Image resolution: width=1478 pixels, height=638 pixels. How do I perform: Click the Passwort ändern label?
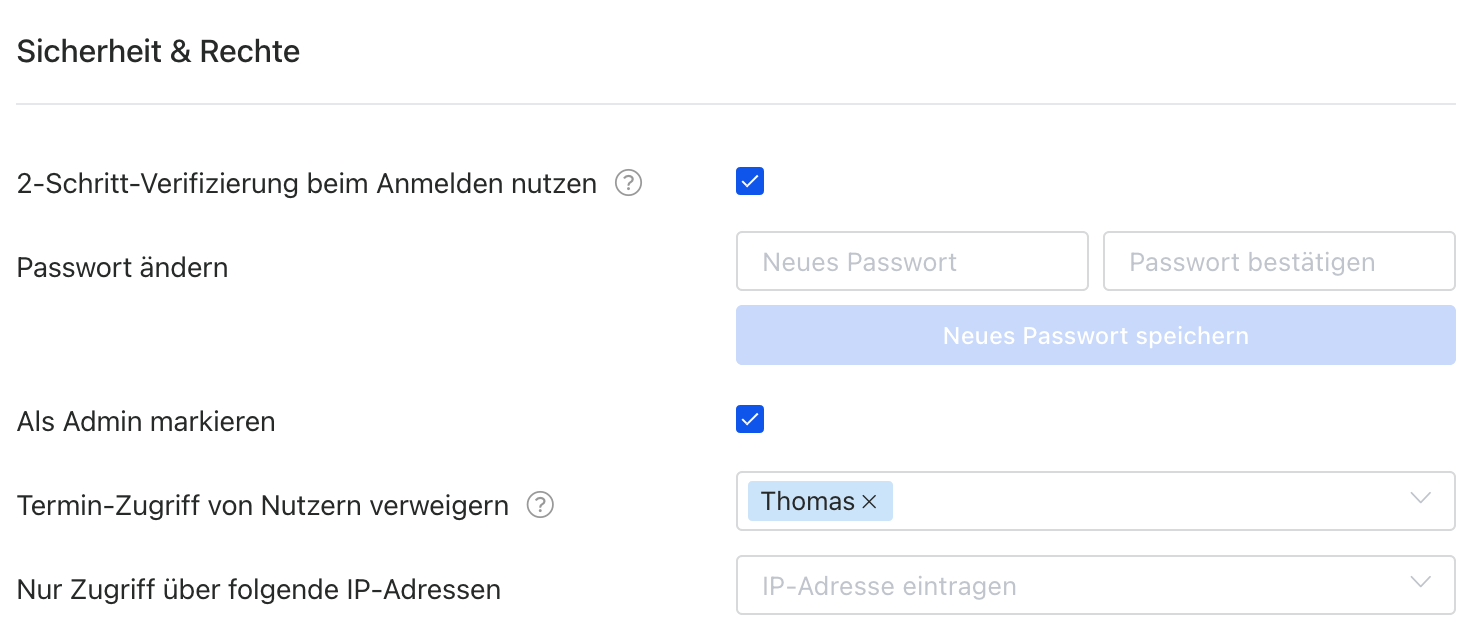(123, 268)
